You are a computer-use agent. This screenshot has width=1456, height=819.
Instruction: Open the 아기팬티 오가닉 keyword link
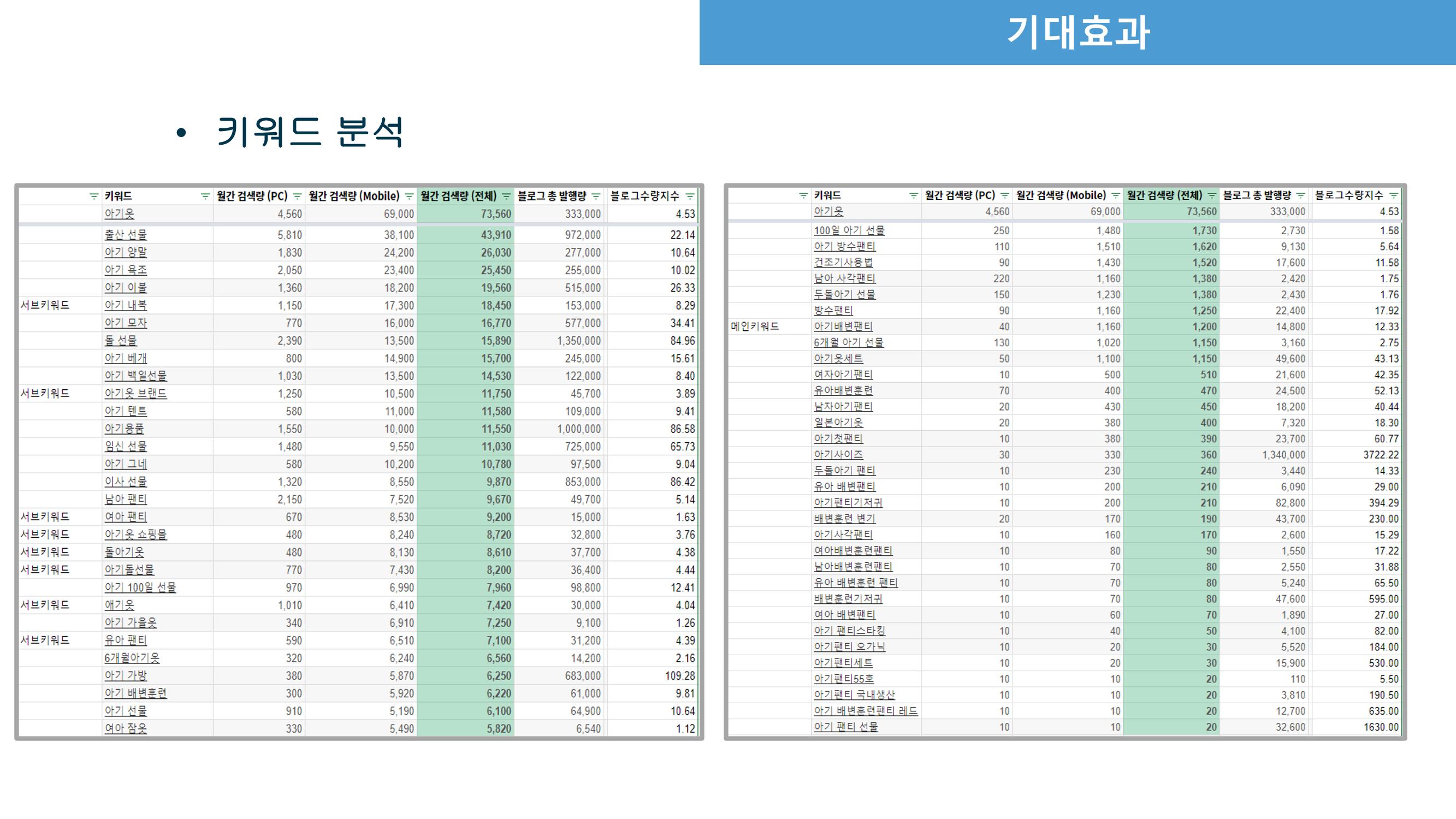tap(850, 646)
